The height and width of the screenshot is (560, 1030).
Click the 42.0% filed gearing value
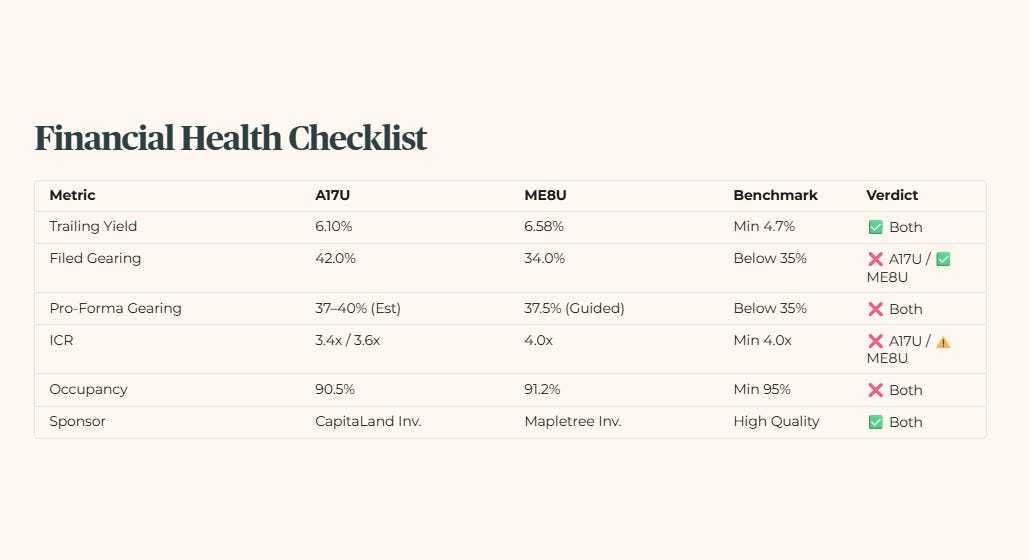tap(335, 259)
